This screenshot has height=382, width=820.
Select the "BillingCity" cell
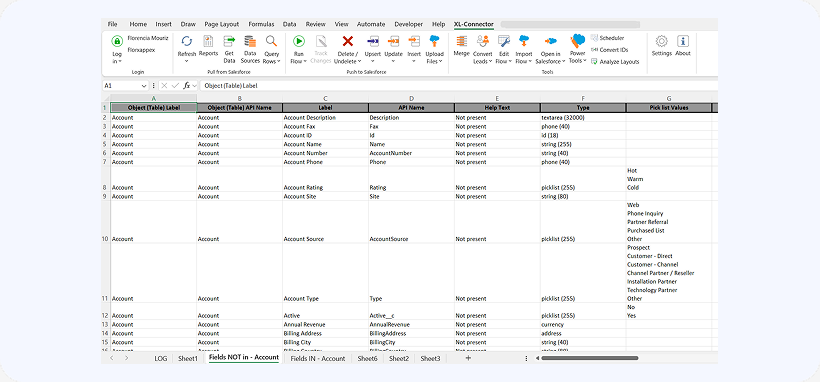point(411,342)
